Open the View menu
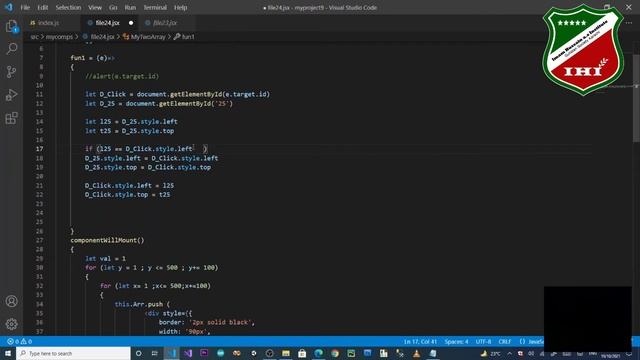Screen dimensions: 640x360 [x=95, y=7]
